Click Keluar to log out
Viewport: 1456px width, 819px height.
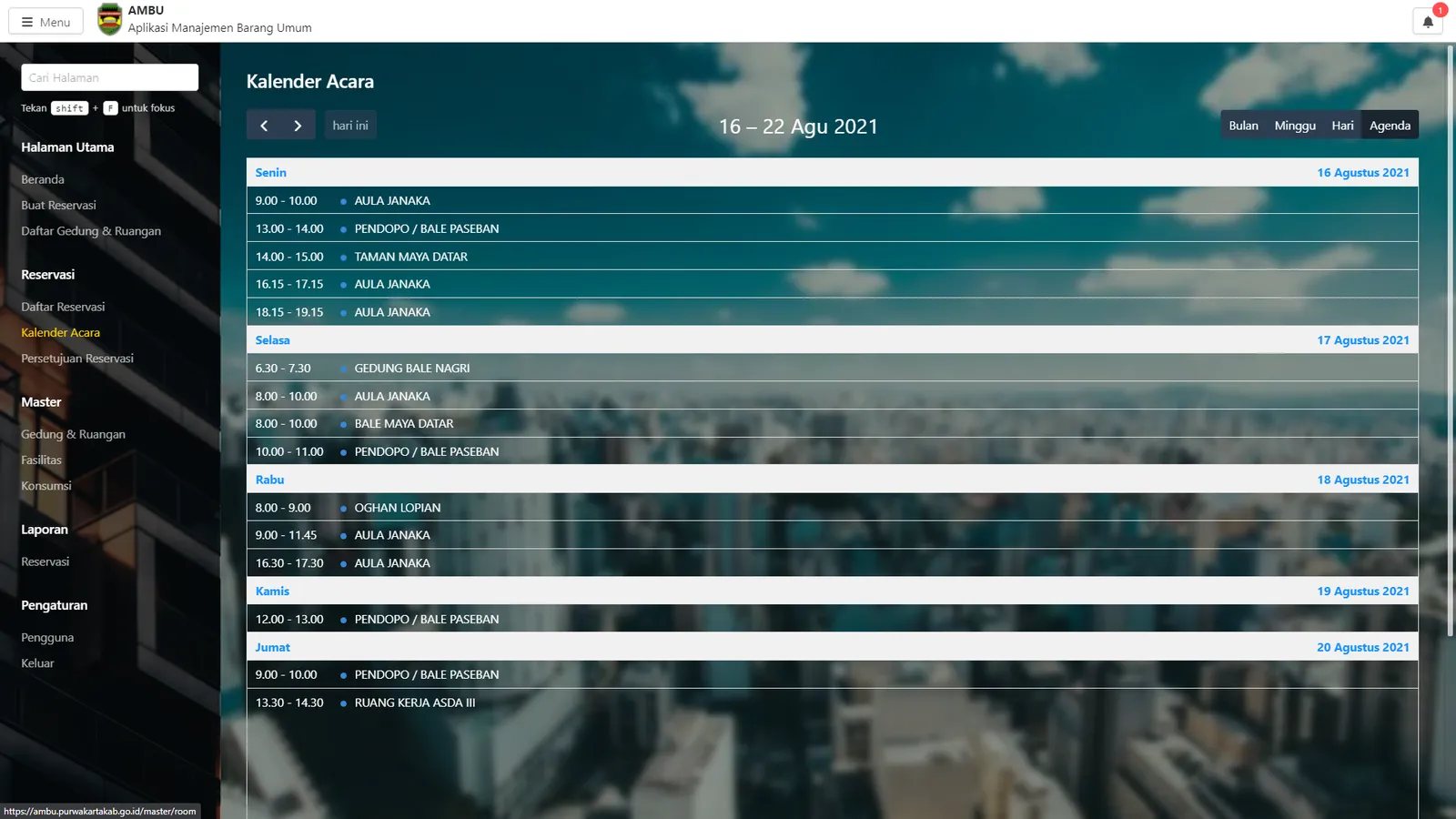click(x=37, y=663)
